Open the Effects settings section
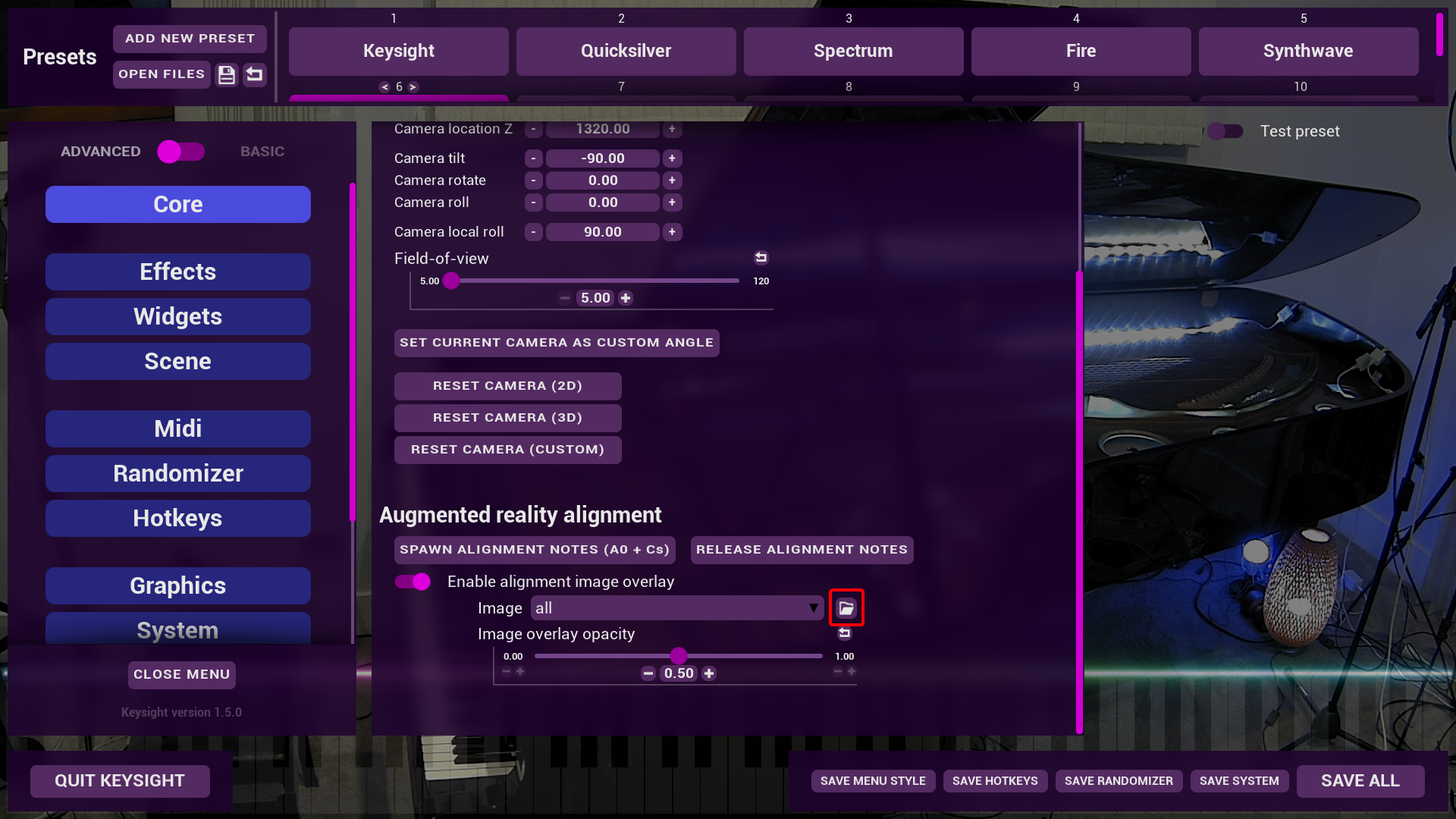 point(178,272)
